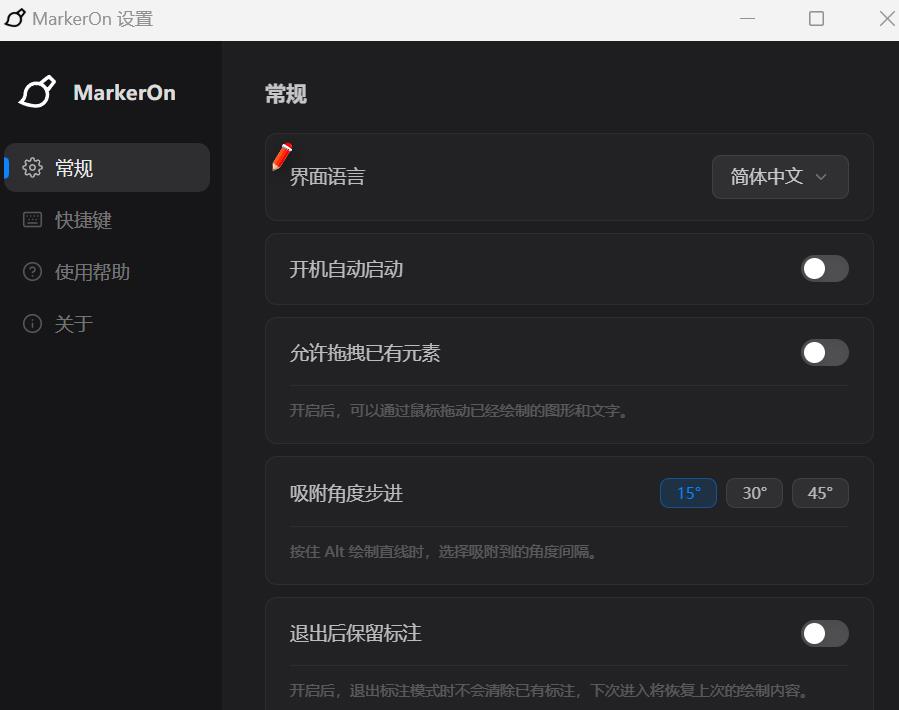Pick the 45° snap angle option

[820, 493]
